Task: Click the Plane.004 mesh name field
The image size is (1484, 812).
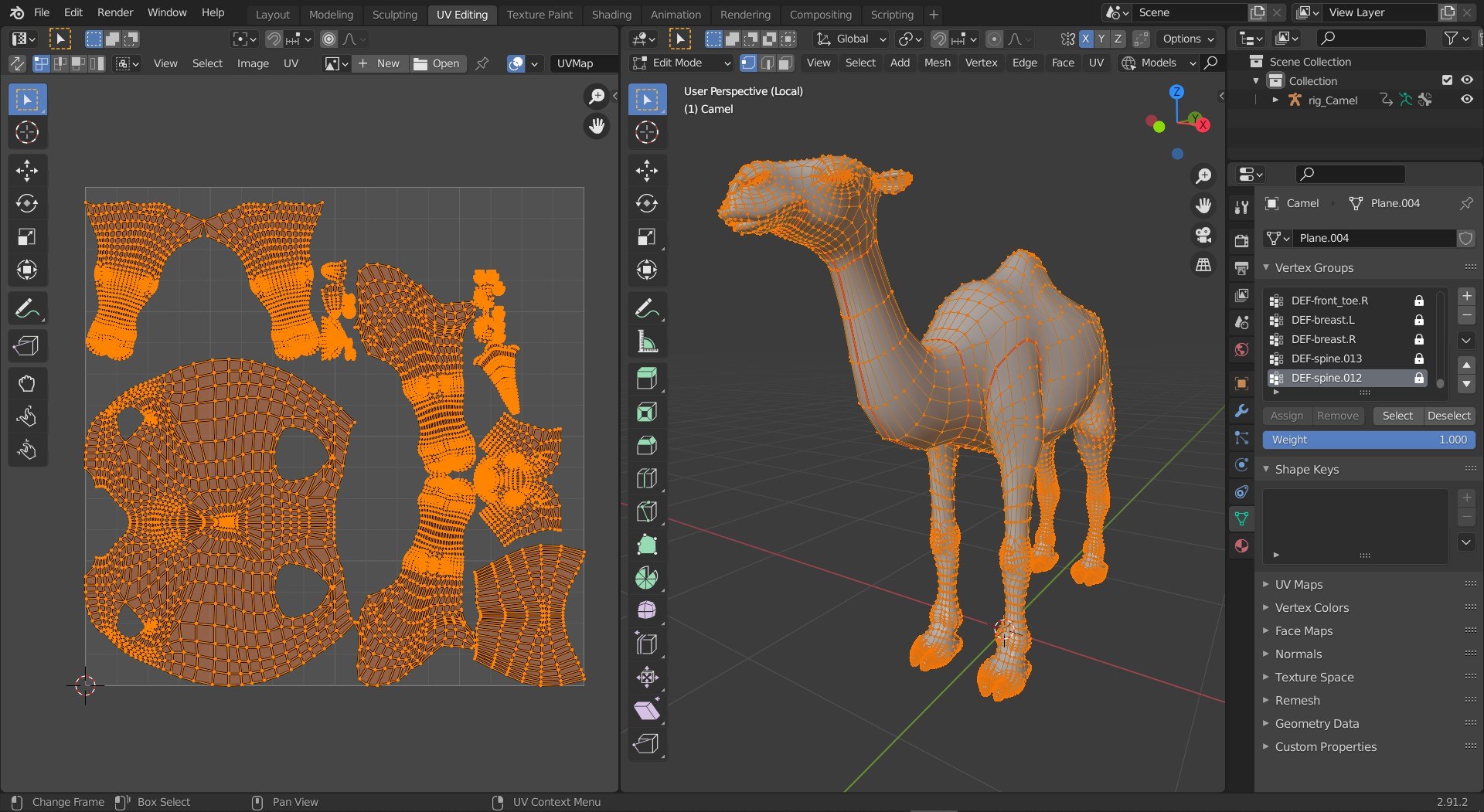Action: 1373,238
